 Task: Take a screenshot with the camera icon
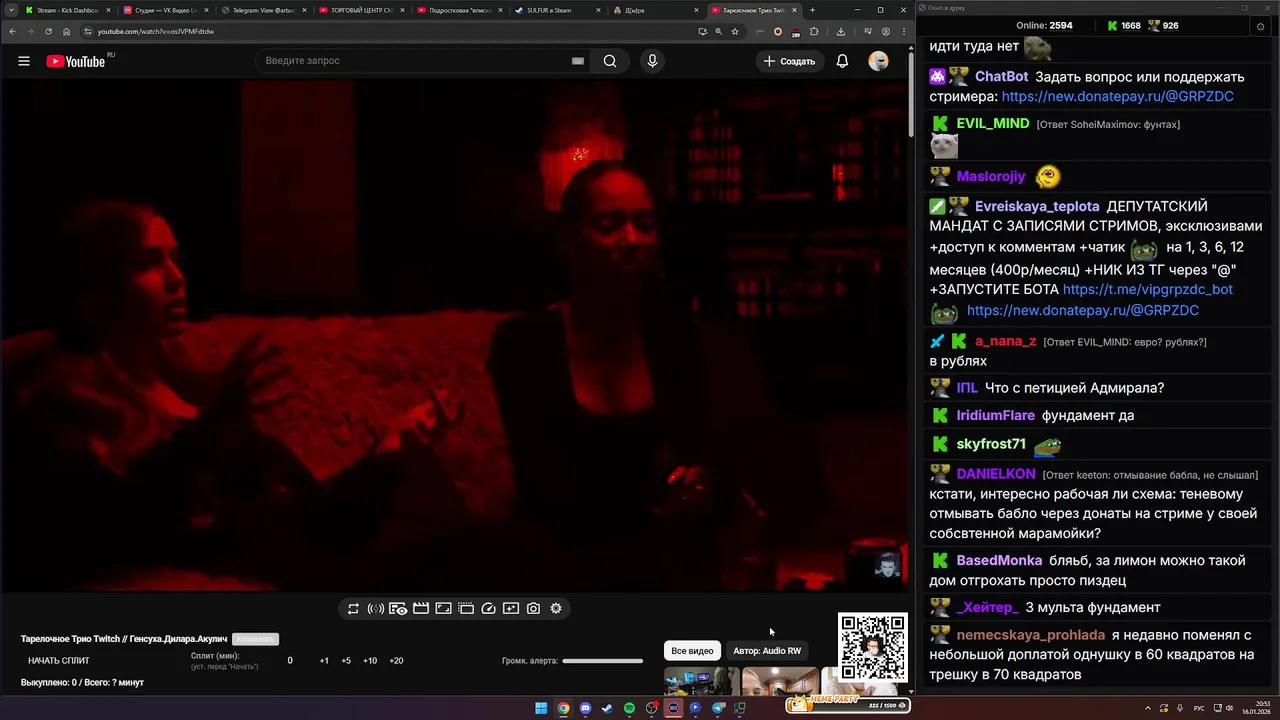pyautogui.click(x=534, y=608)
